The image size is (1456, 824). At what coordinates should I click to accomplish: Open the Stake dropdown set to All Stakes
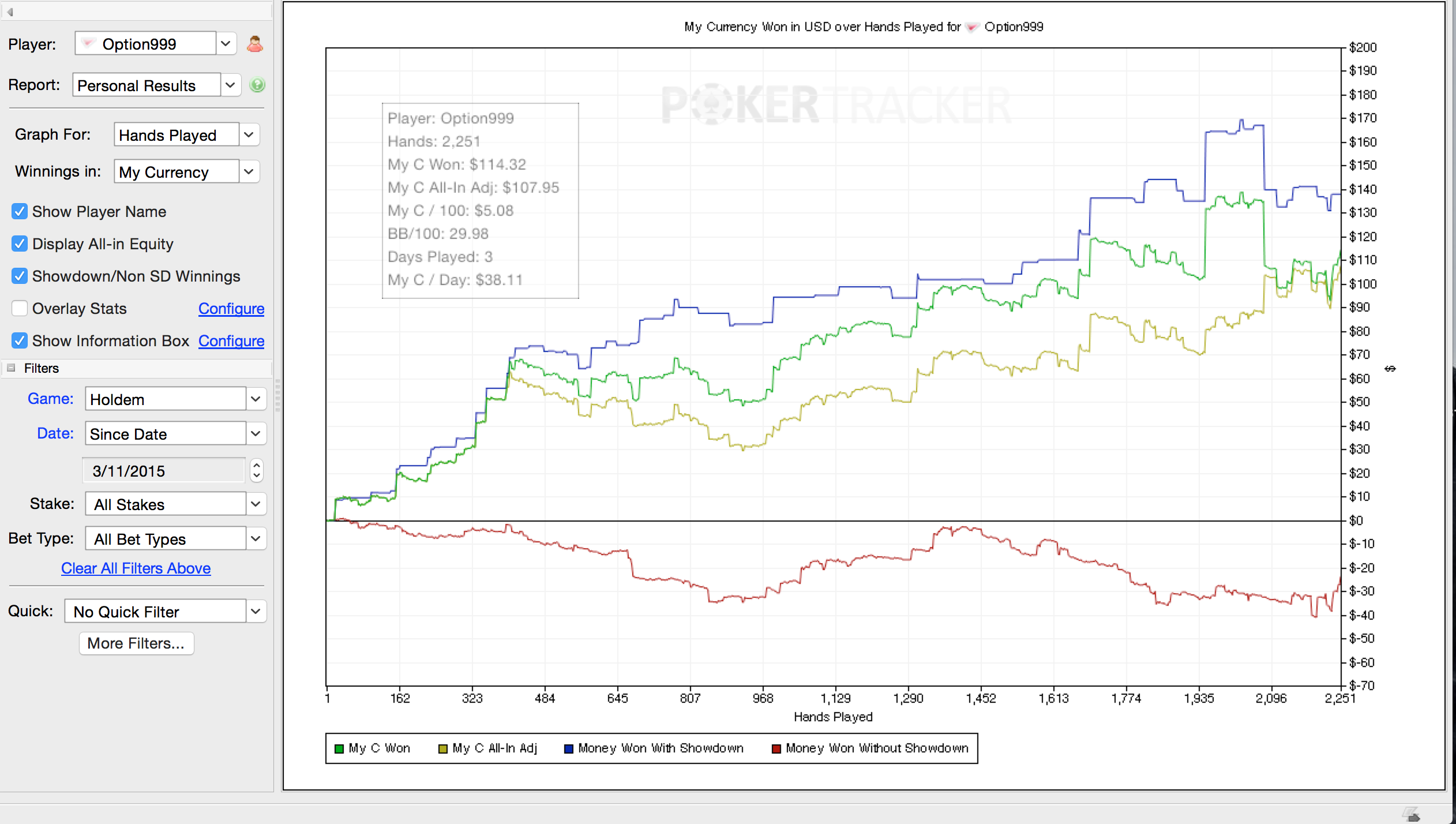point(256,504)
